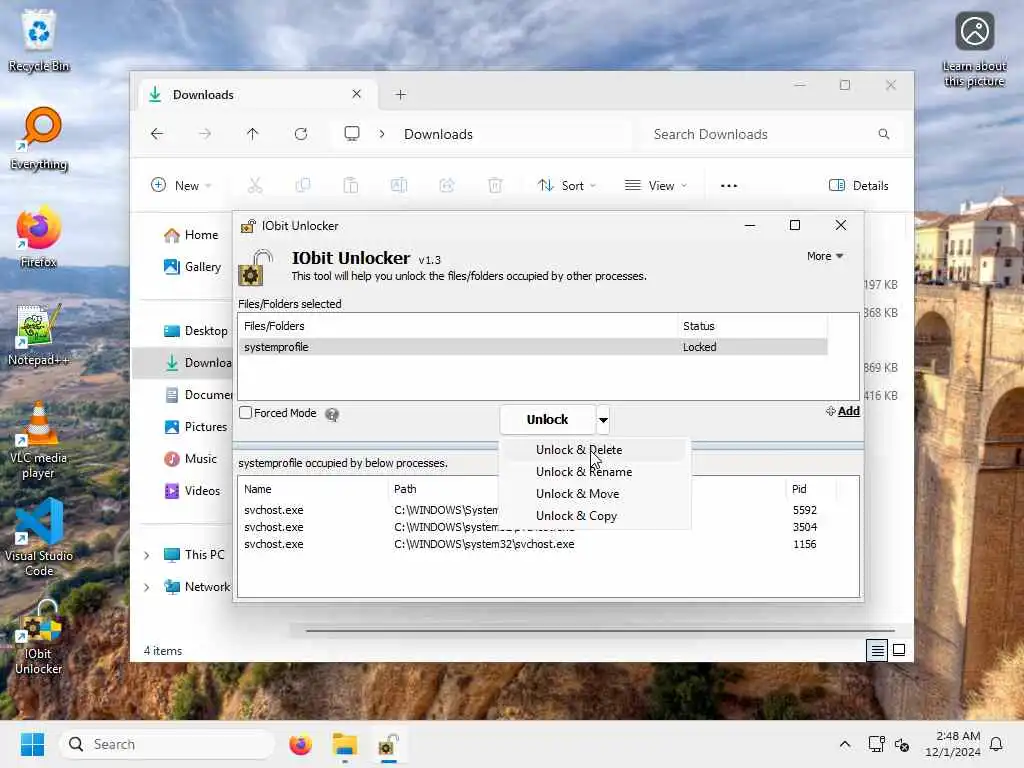Image resolution: width=1024 pixels, height=768 pixels.
Task: Click the main Unlock button
Action: pos(547,419)
